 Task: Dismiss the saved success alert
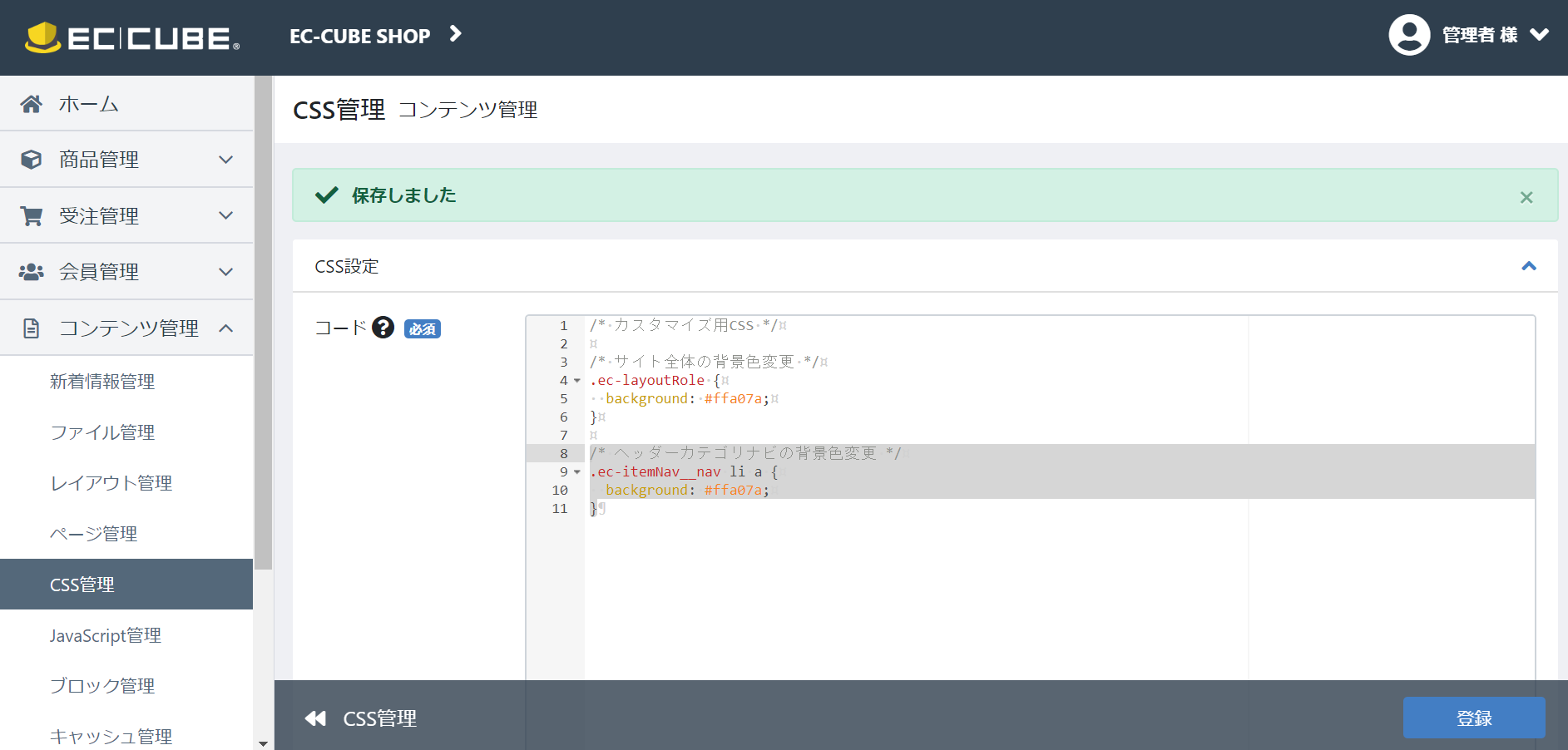coord(1526,197)
